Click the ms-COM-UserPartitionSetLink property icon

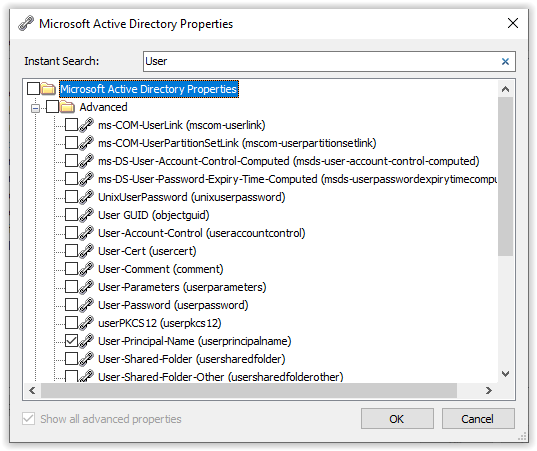pyautogui.click(x=86, y=143)
